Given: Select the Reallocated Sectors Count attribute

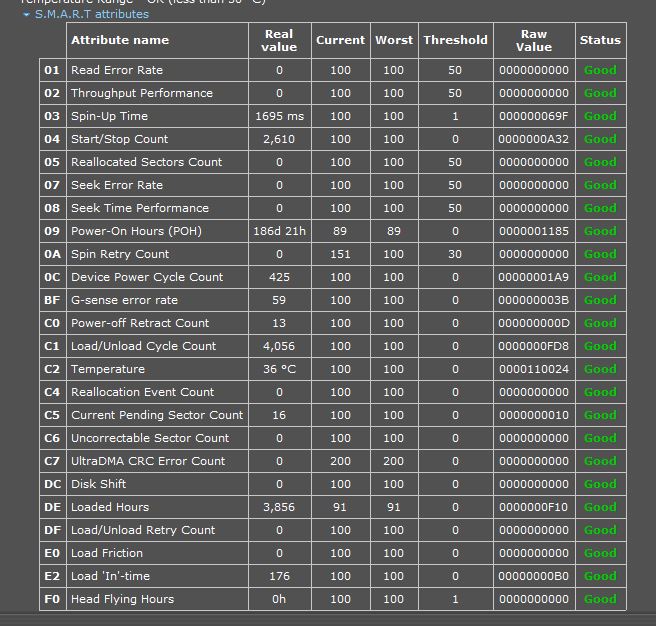Looking at the screenshot, I should [146, 162].
